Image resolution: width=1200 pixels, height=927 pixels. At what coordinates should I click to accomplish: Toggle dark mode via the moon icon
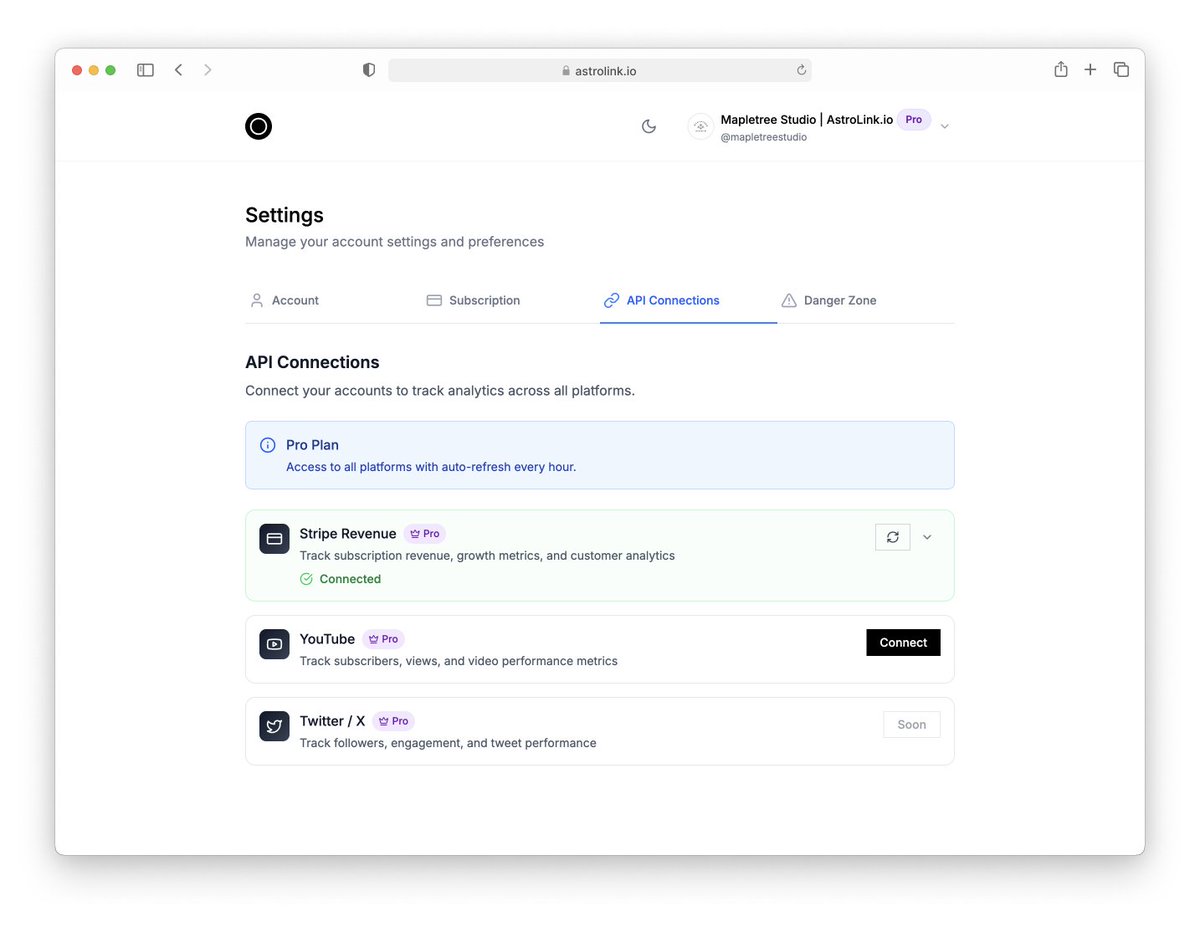pyautogui.click(x=648, y=126)
